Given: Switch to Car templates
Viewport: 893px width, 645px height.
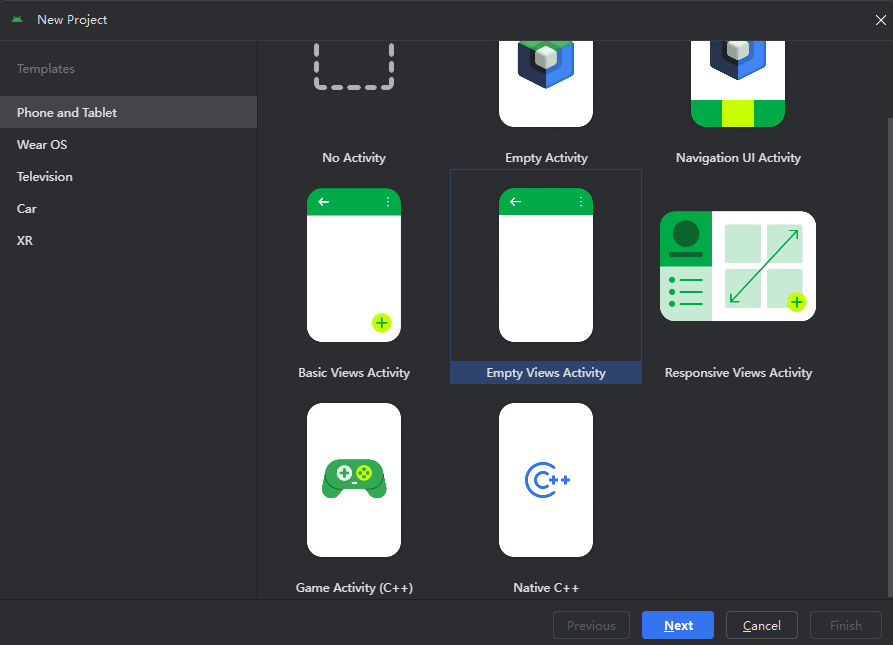Looking at the screenshot, I should point(128,208).
